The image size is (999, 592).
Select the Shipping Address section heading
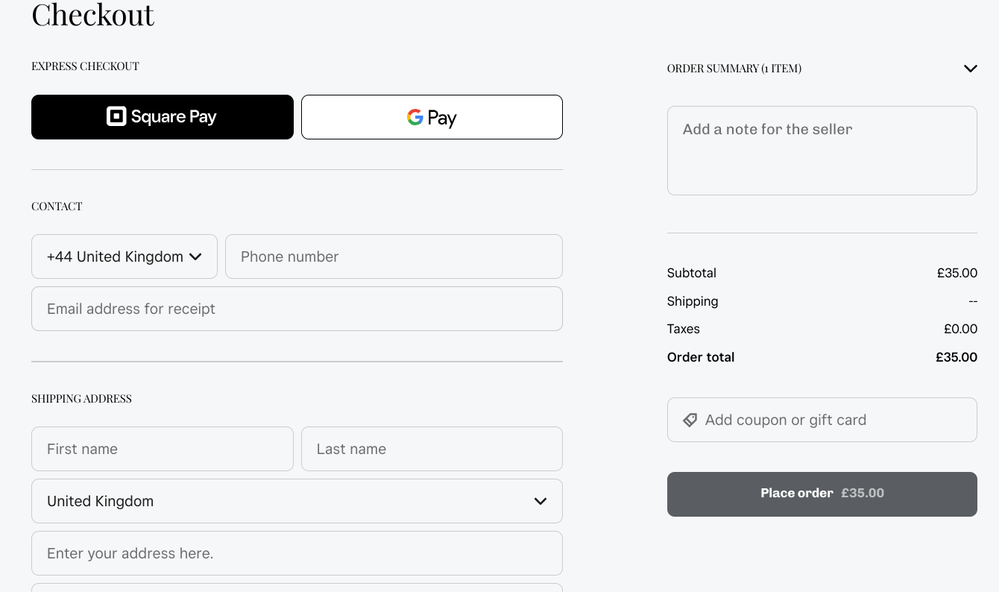81,398
